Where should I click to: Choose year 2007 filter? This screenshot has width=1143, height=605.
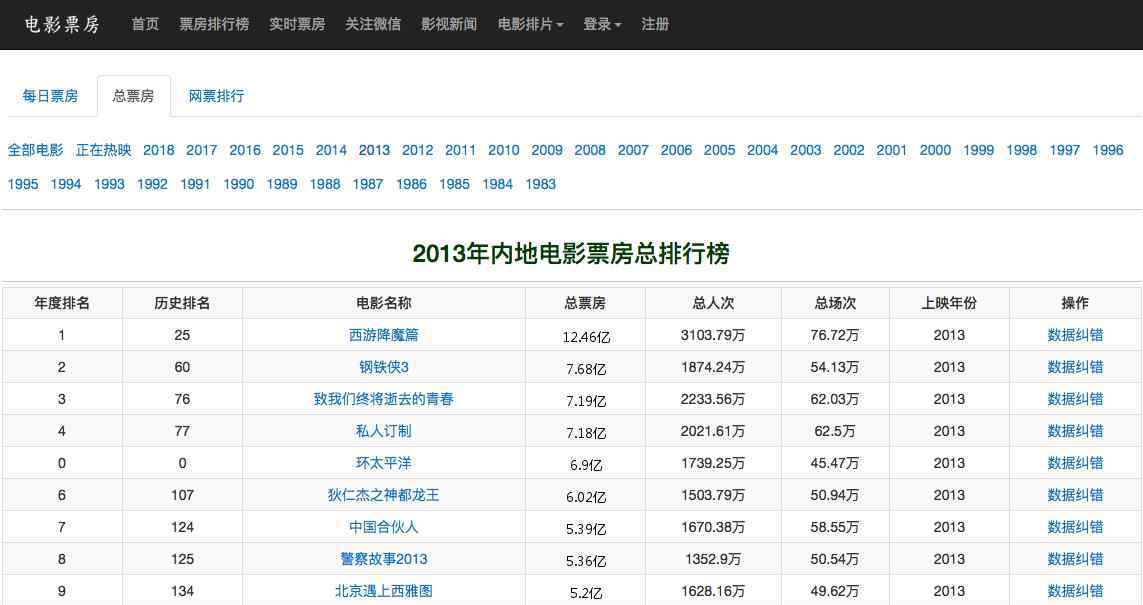click(633, 150)
